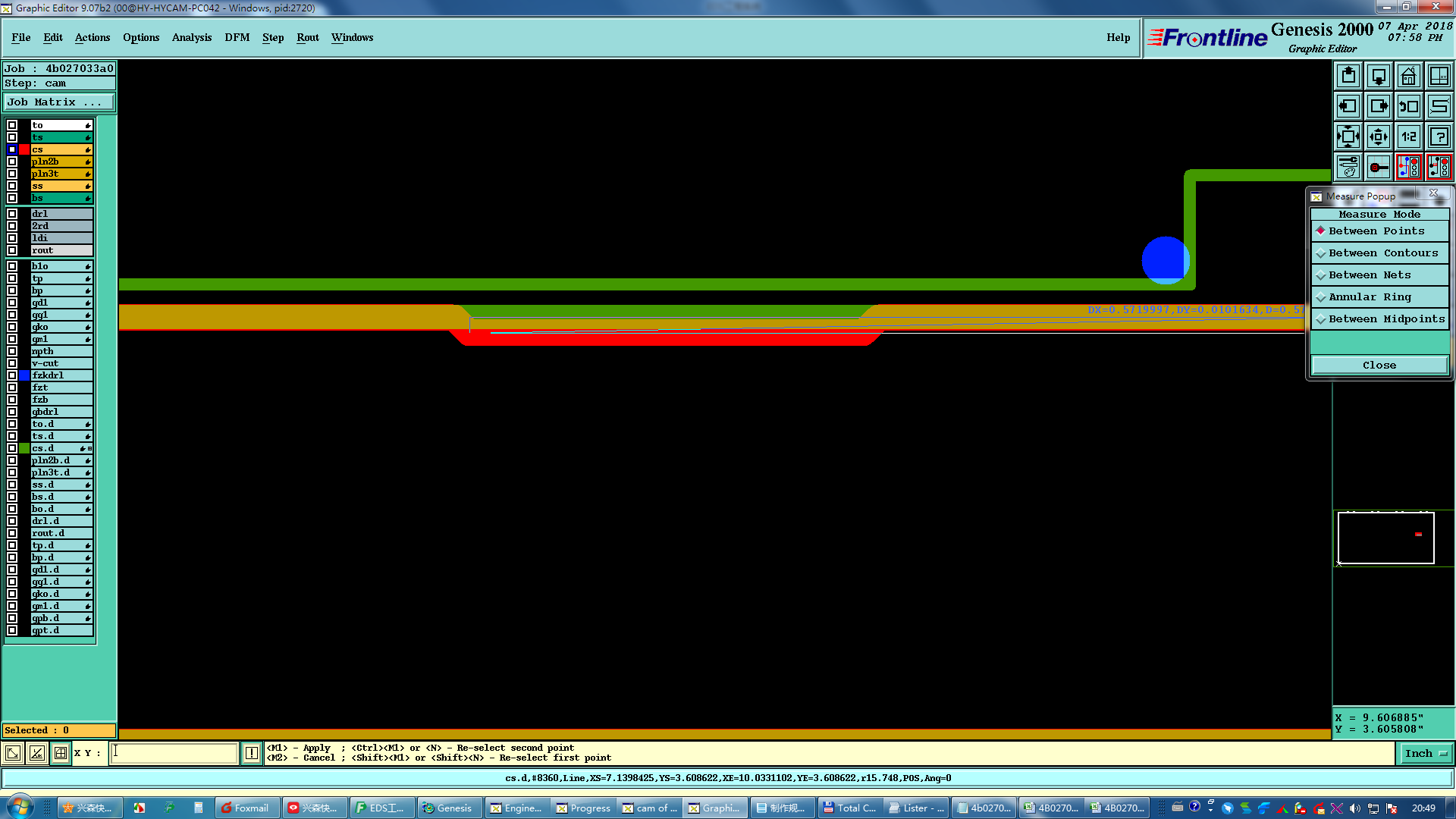Viewport: 1456px width, 819px height.
Task: Open the net analysis traffic-light icon
Action: [x=1408, y=167]
